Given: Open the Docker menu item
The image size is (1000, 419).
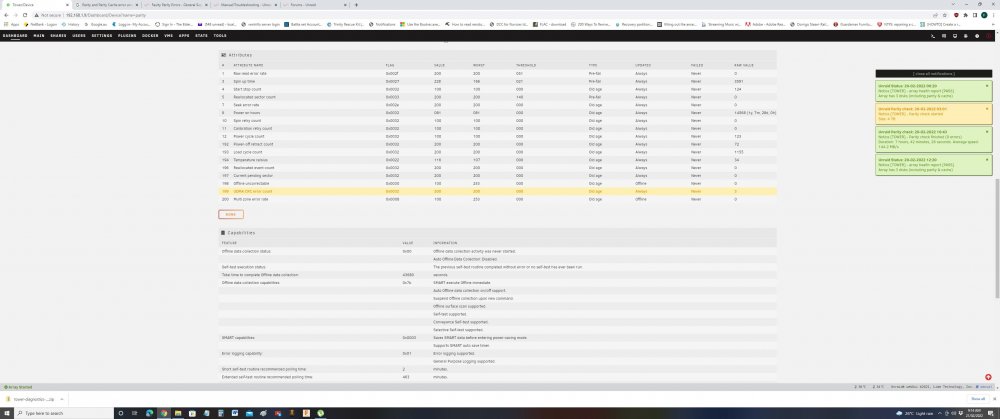Looking at the screenshot, I should click(151, 36).
